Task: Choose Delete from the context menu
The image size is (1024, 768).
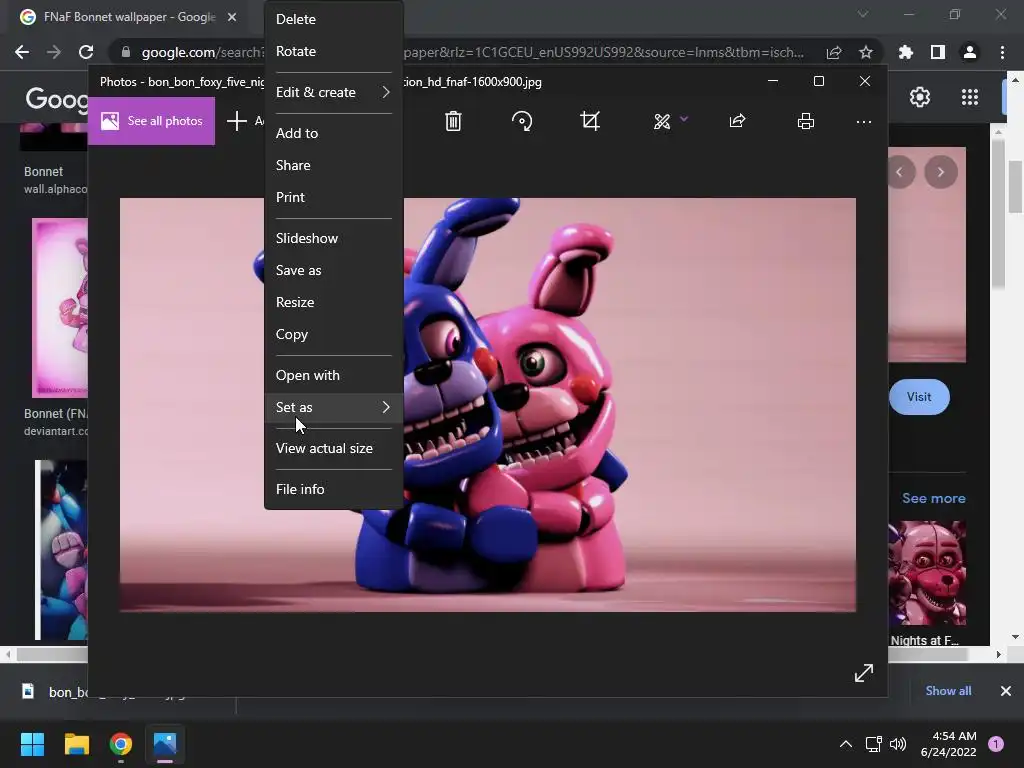Action: [333, 19]
